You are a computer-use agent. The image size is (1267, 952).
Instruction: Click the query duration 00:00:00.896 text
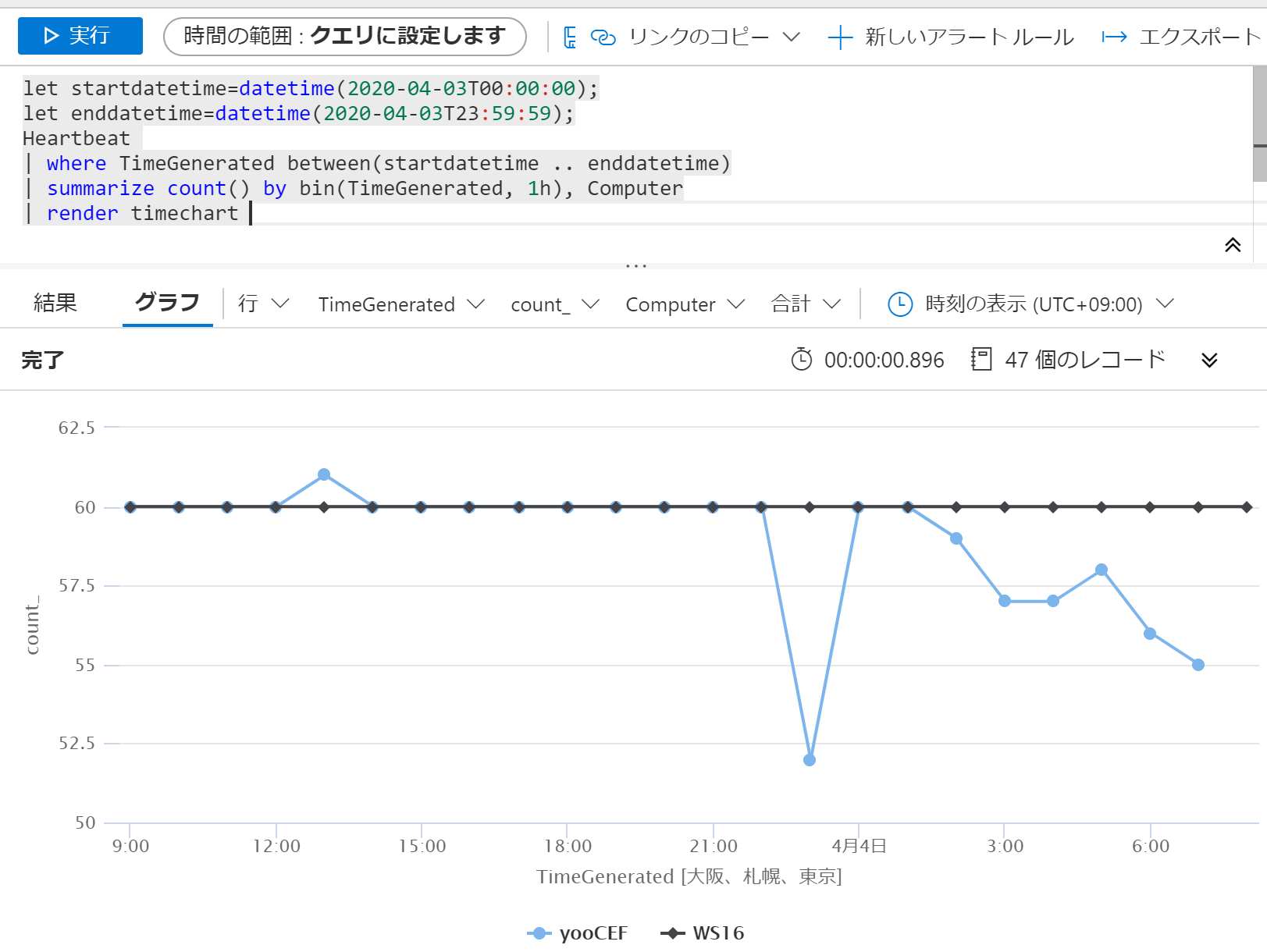(x=884, y=360)
